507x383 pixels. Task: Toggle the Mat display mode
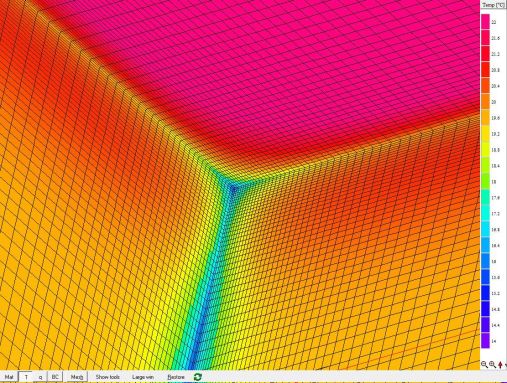click(9, 377)
